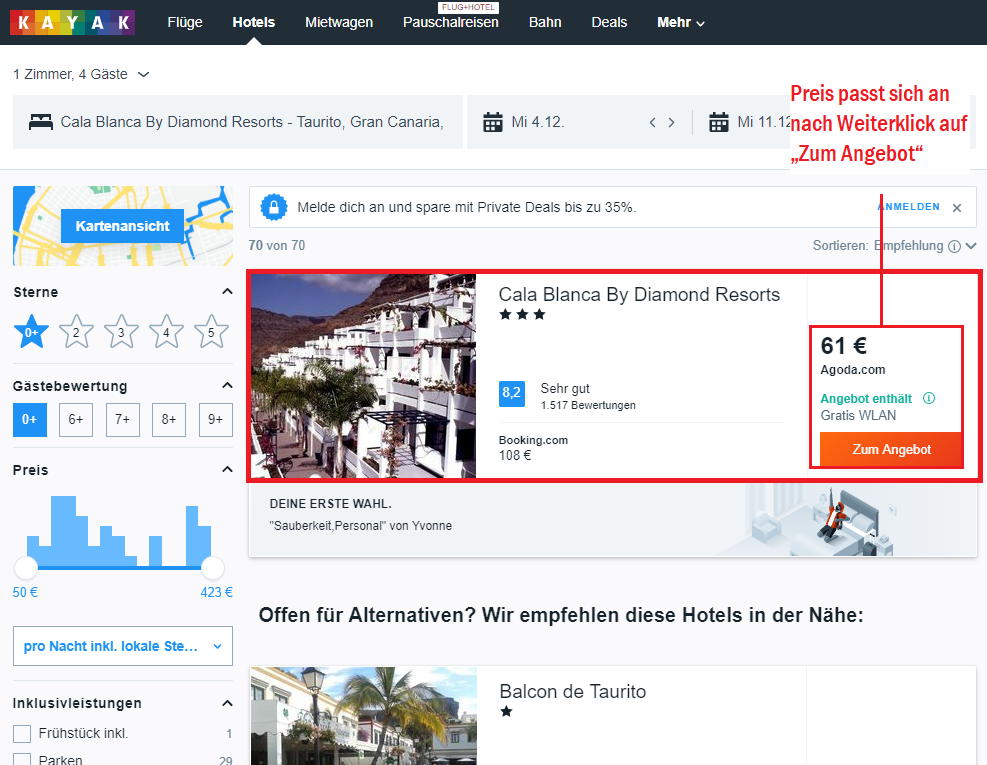Collapse the Gästebewertung filter section
Image resolution: width=987 pixels, height=765 pixels.
pos(227,385)
